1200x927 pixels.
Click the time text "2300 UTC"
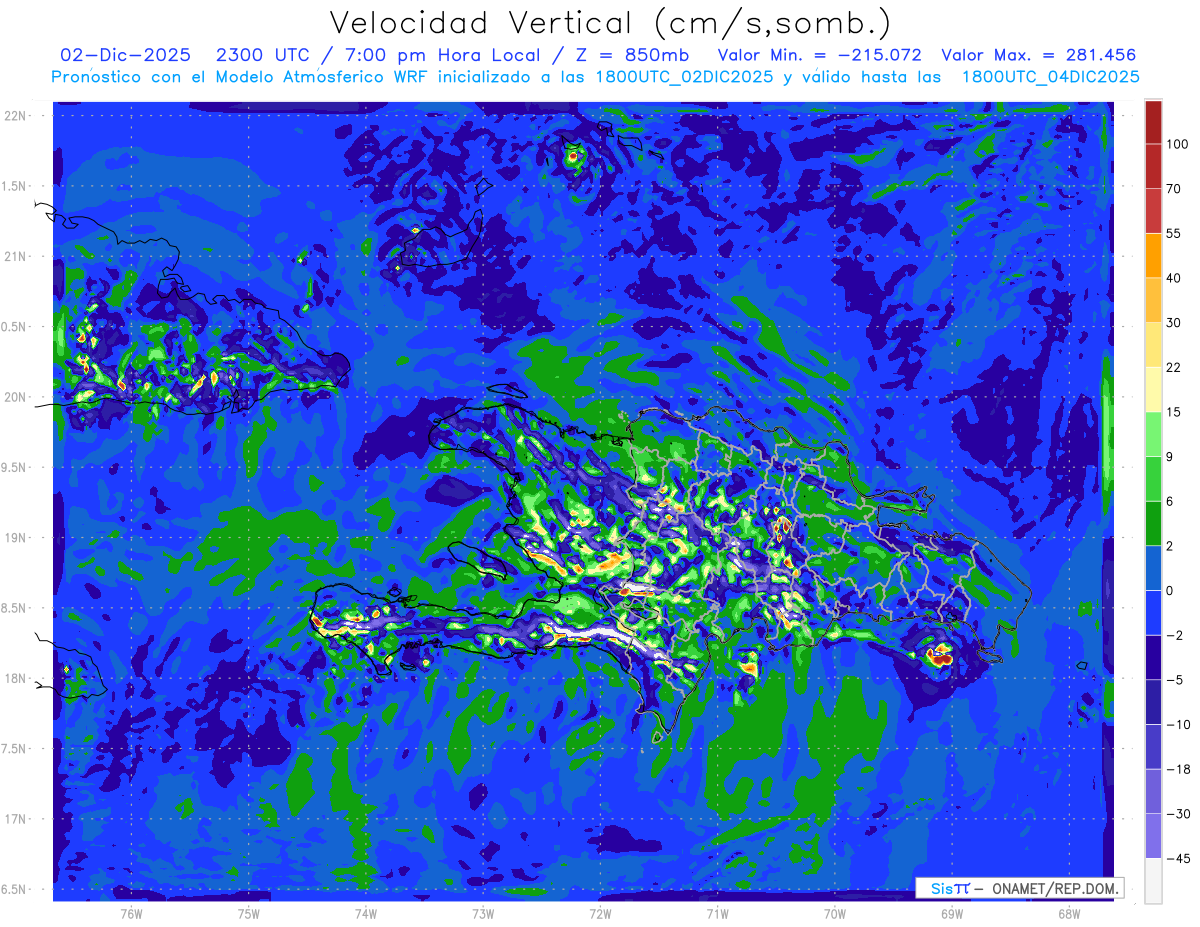[262, 55]
